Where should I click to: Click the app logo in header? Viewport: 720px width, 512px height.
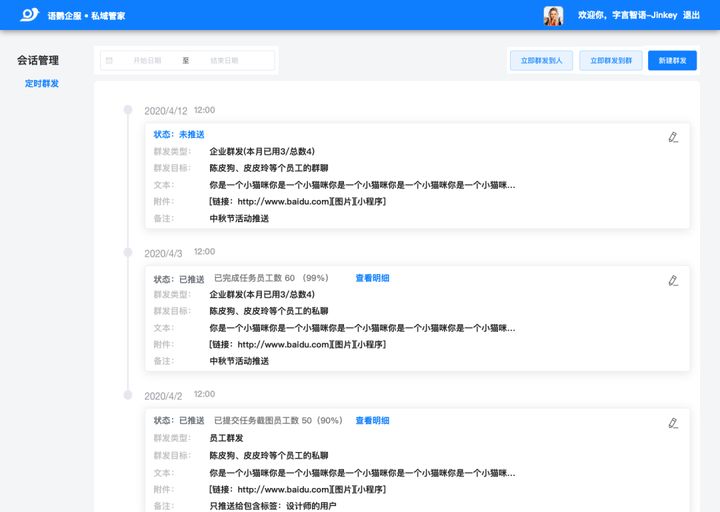coord(29,15)
